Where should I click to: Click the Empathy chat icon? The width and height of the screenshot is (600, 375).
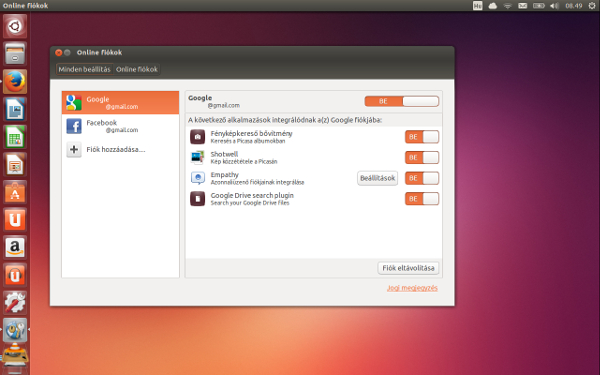(197, 178)
